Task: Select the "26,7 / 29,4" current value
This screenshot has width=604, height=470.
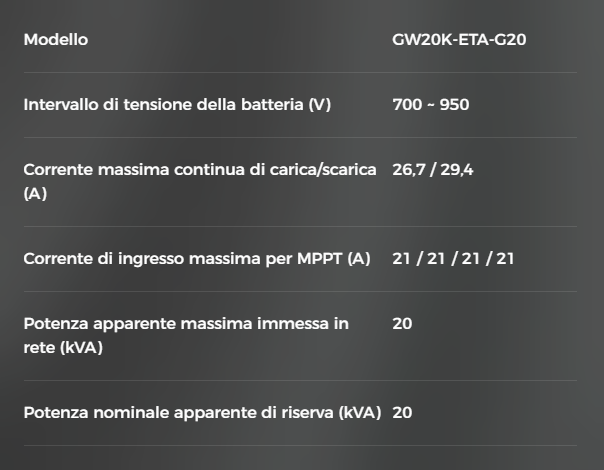Action: (433, 171)
